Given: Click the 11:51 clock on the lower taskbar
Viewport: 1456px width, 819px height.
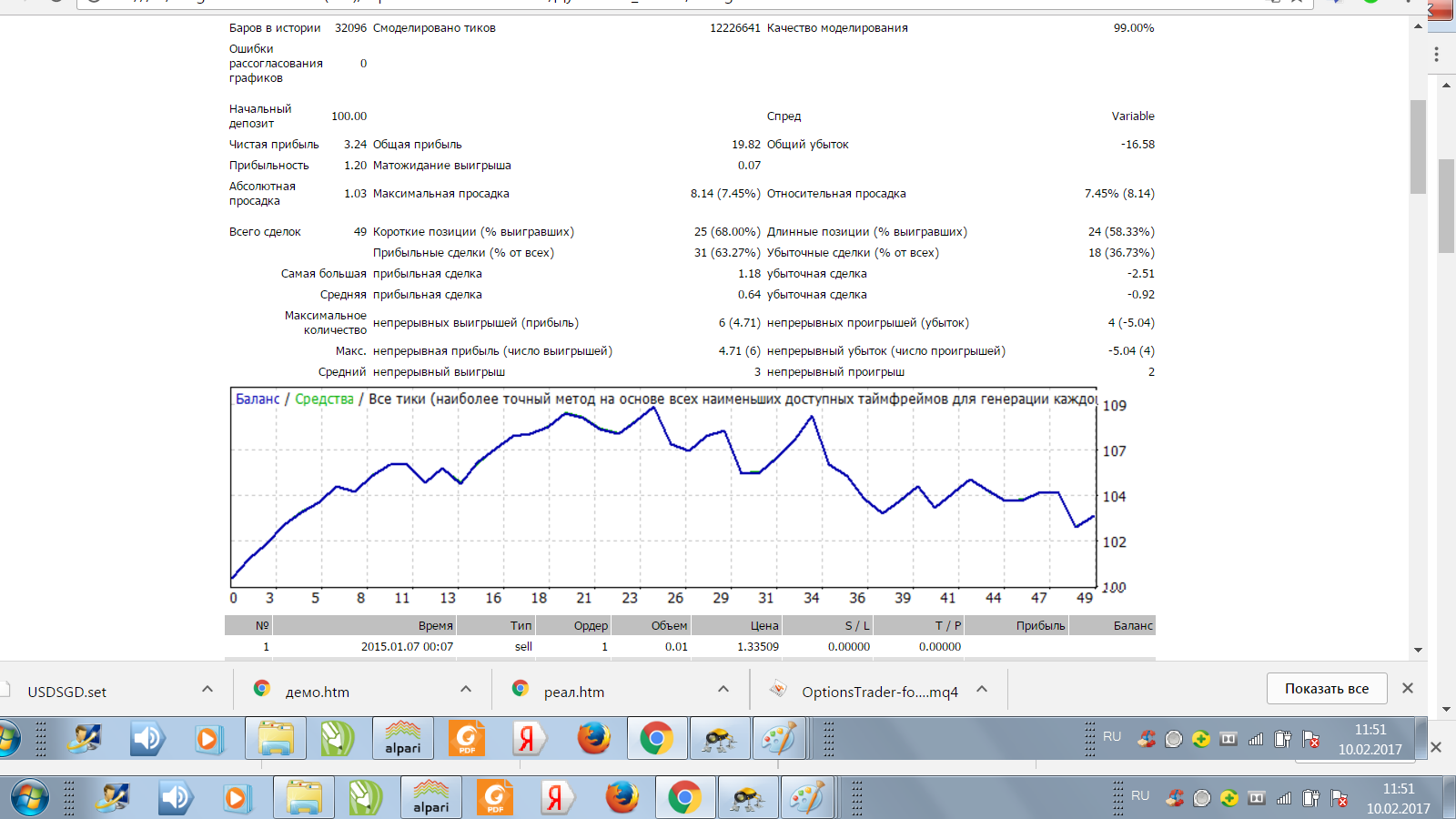Looking at the screenshot, I should click(x=1399, y=789).
